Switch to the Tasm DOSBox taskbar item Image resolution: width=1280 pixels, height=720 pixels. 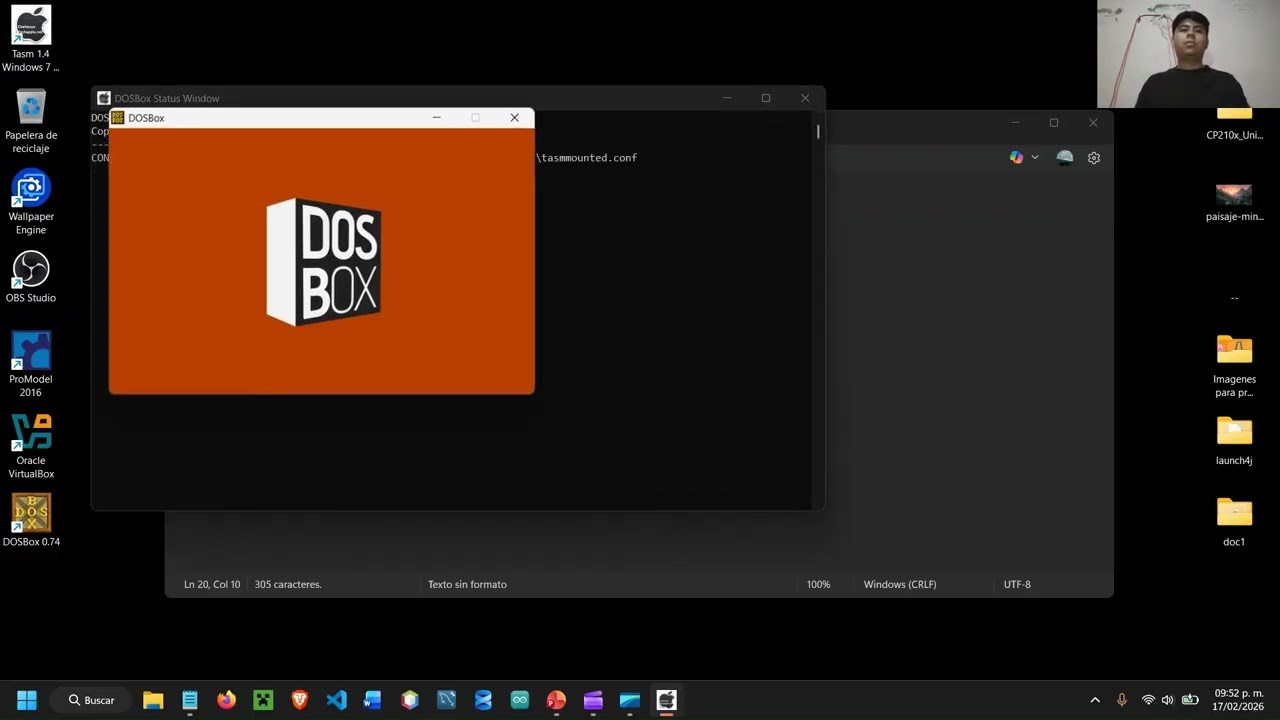pos(667,700)
